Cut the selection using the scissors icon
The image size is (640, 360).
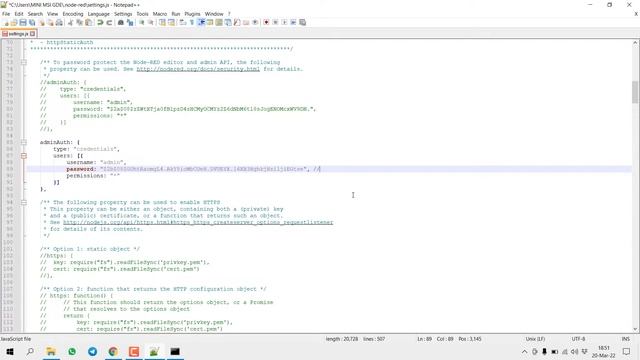tap(71, 22)
